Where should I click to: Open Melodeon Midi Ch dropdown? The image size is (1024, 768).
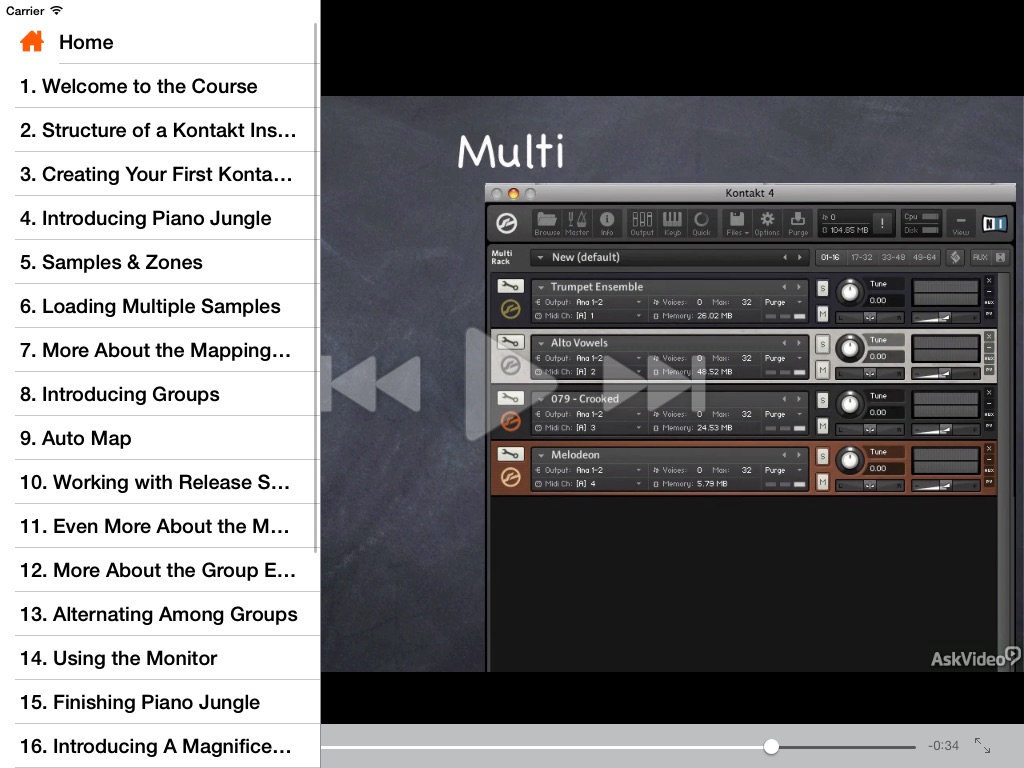point(588,484)
